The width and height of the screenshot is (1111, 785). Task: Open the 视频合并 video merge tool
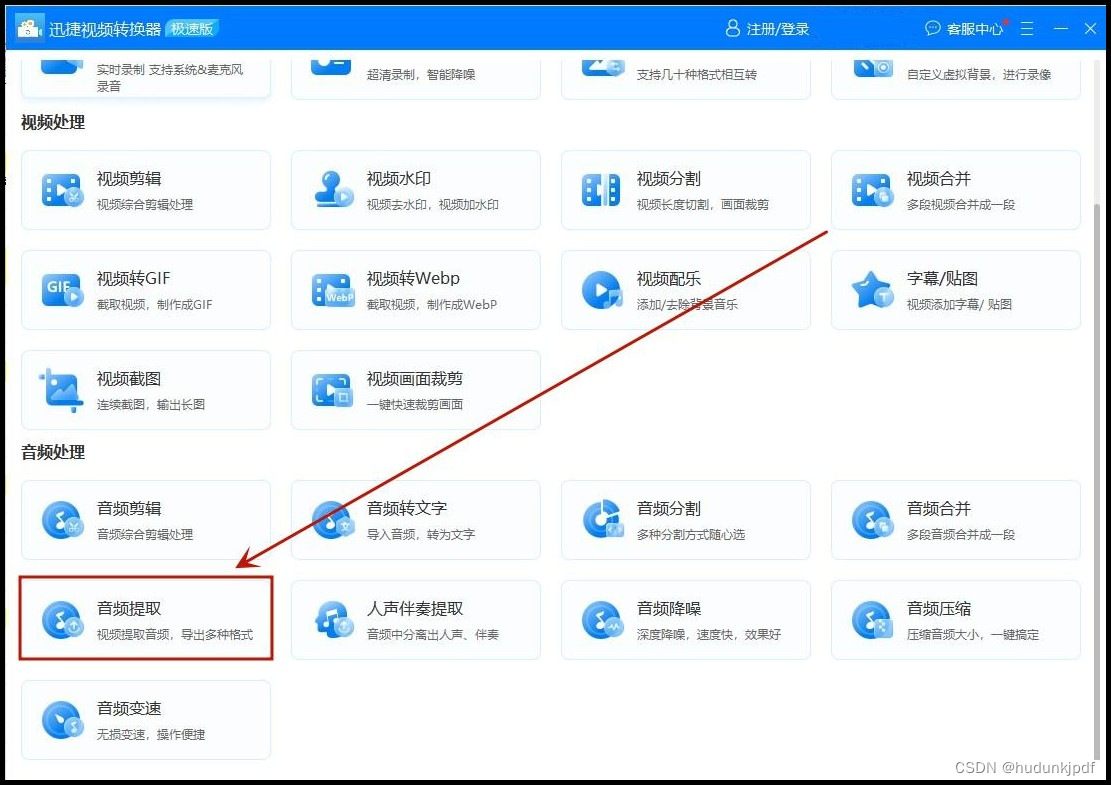956,190
